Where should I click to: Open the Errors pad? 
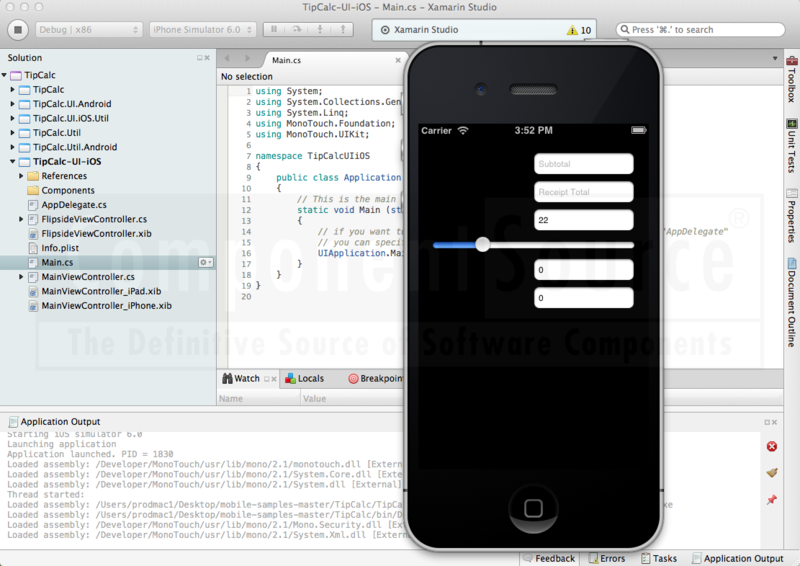607,558
